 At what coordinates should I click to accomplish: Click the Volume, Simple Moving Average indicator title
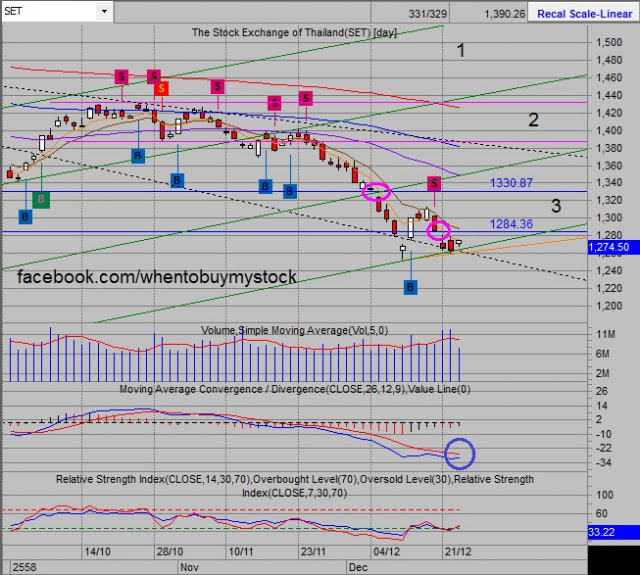tap(294, 330)
